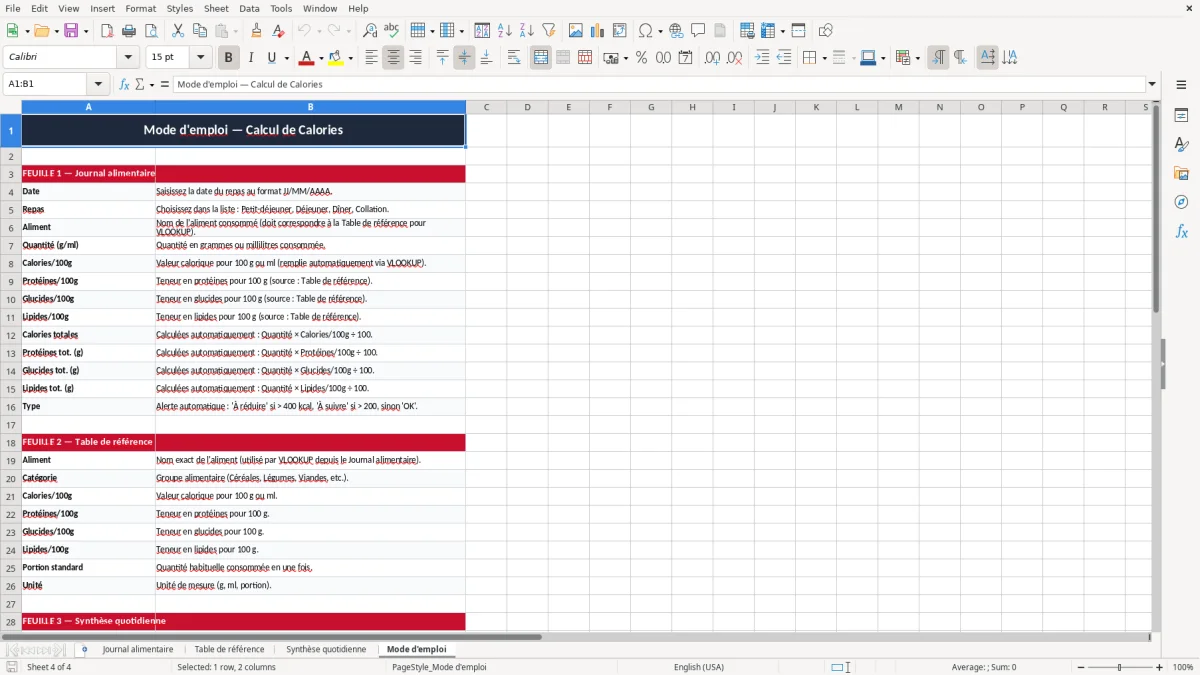Adjust the zoom slider in status bar
This screenshot has height=675, width=1200.
coord(1118,667)
